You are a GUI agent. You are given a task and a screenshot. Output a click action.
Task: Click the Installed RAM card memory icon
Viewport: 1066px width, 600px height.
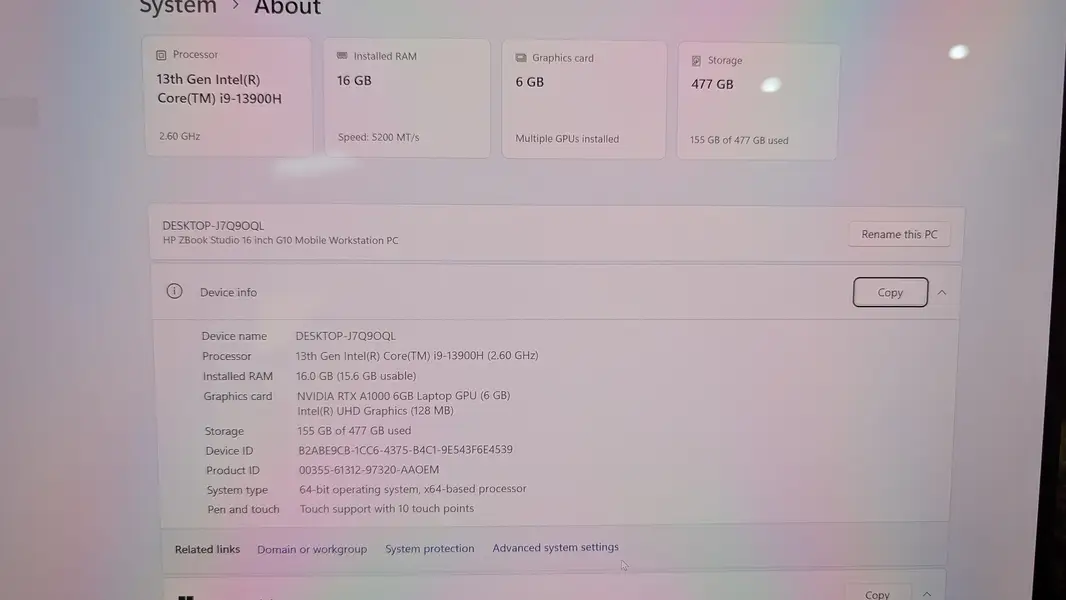tap(342, 56)
